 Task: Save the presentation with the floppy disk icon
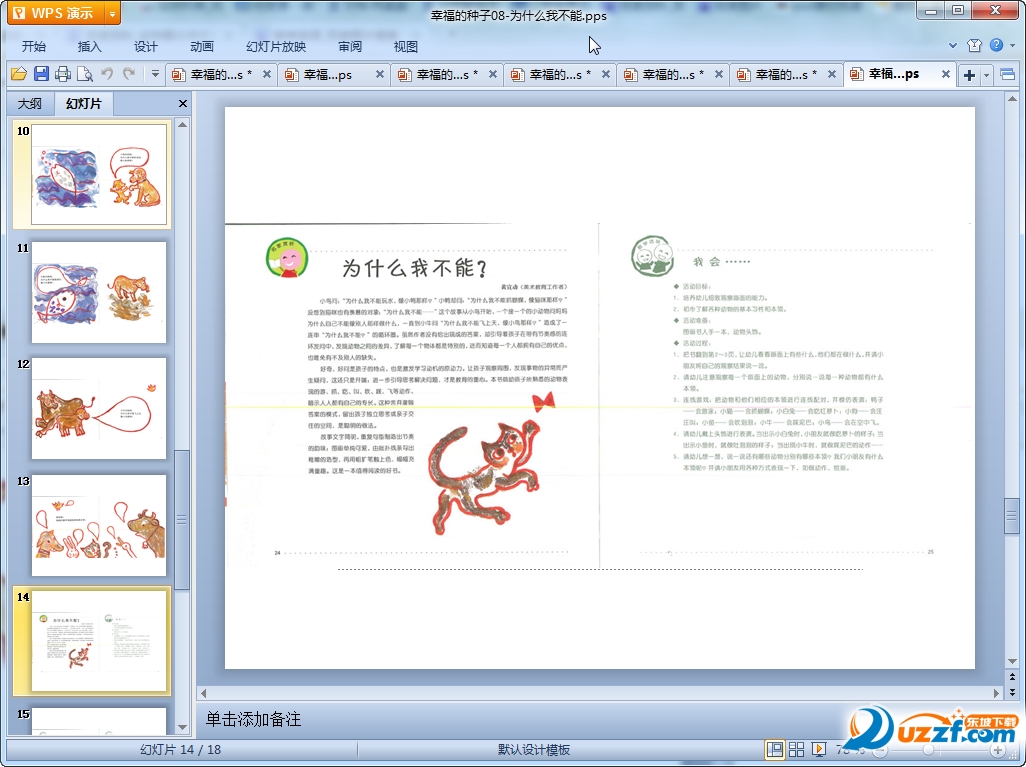tap(41, 74)
